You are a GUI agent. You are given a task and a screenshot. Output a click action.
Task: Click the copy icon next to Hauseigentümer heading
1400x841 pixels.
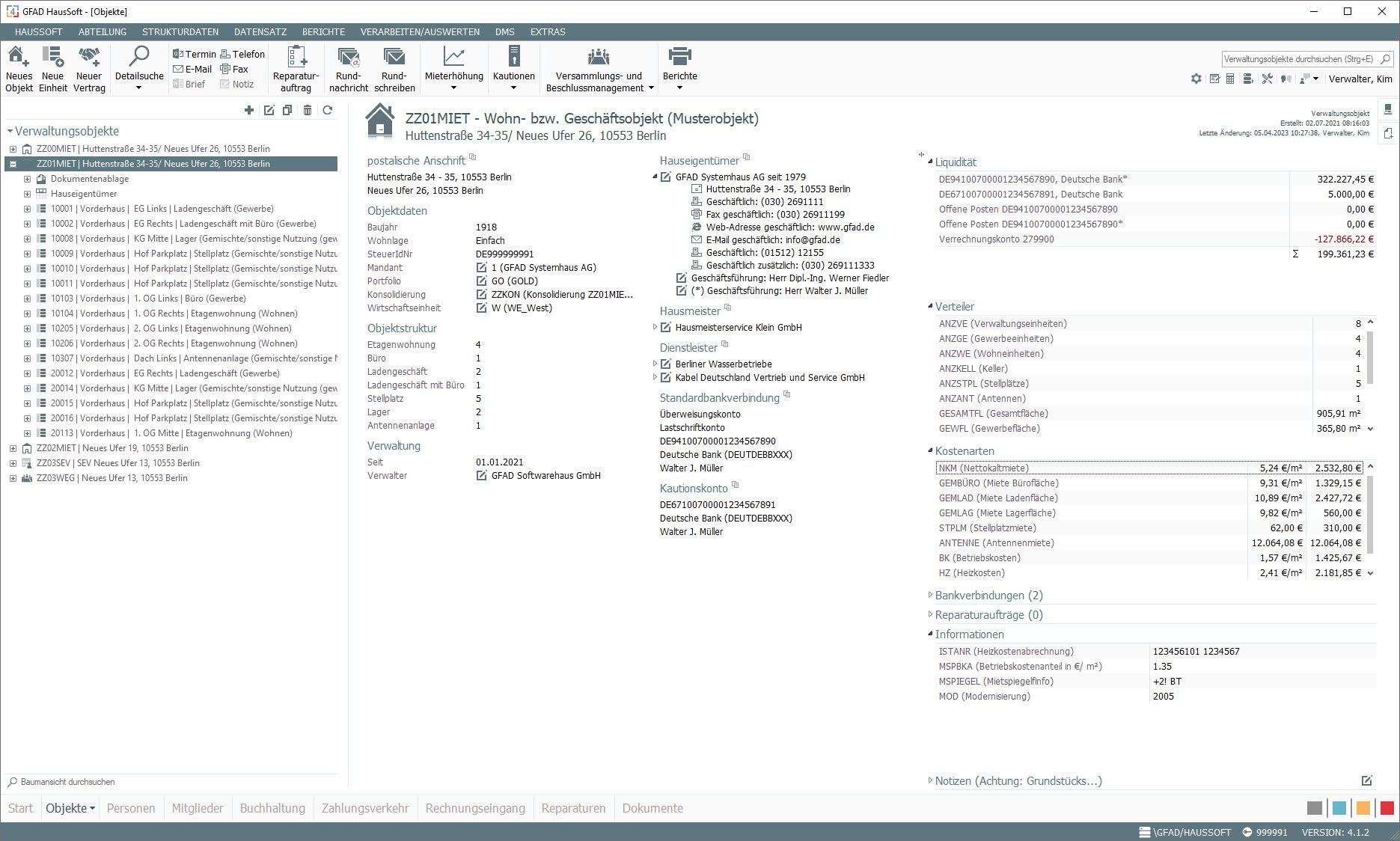(746, 158)
